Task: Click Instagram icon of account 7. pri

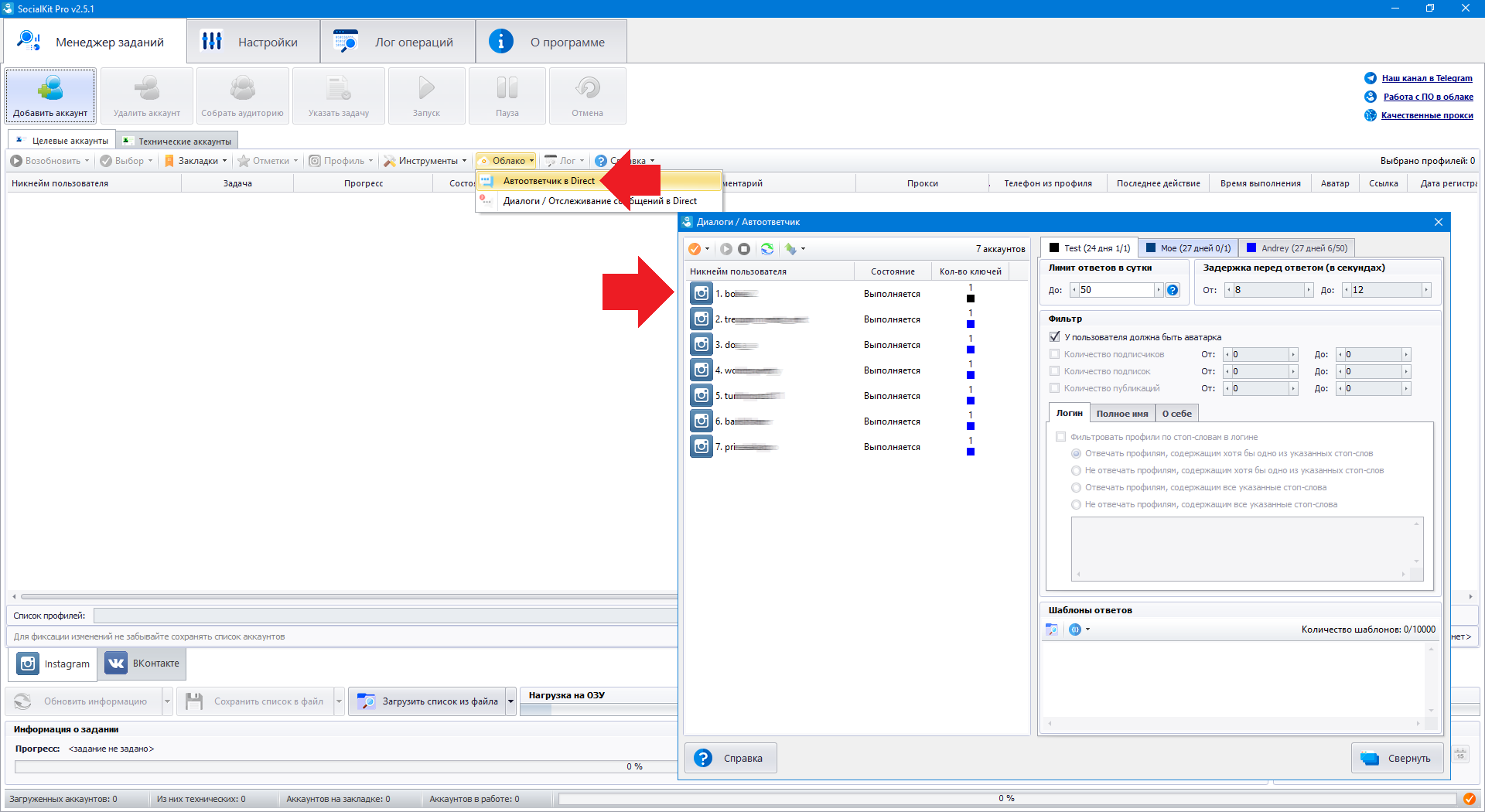Action: [702, 447]
